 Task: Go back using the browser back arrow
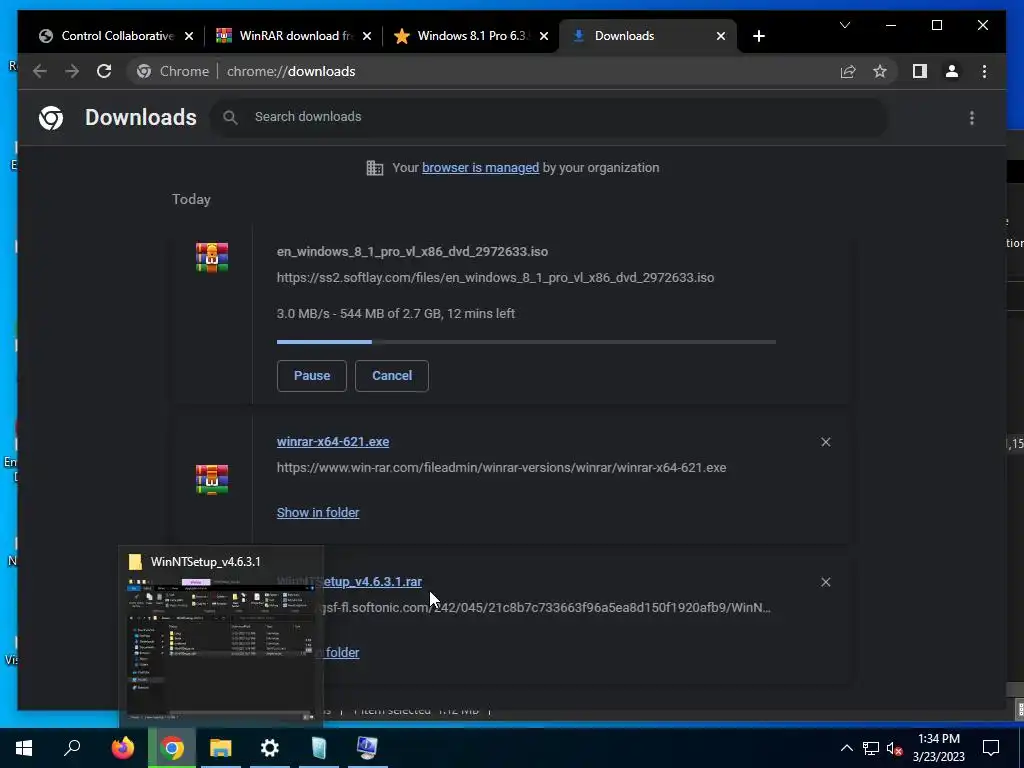pos(40,71)
